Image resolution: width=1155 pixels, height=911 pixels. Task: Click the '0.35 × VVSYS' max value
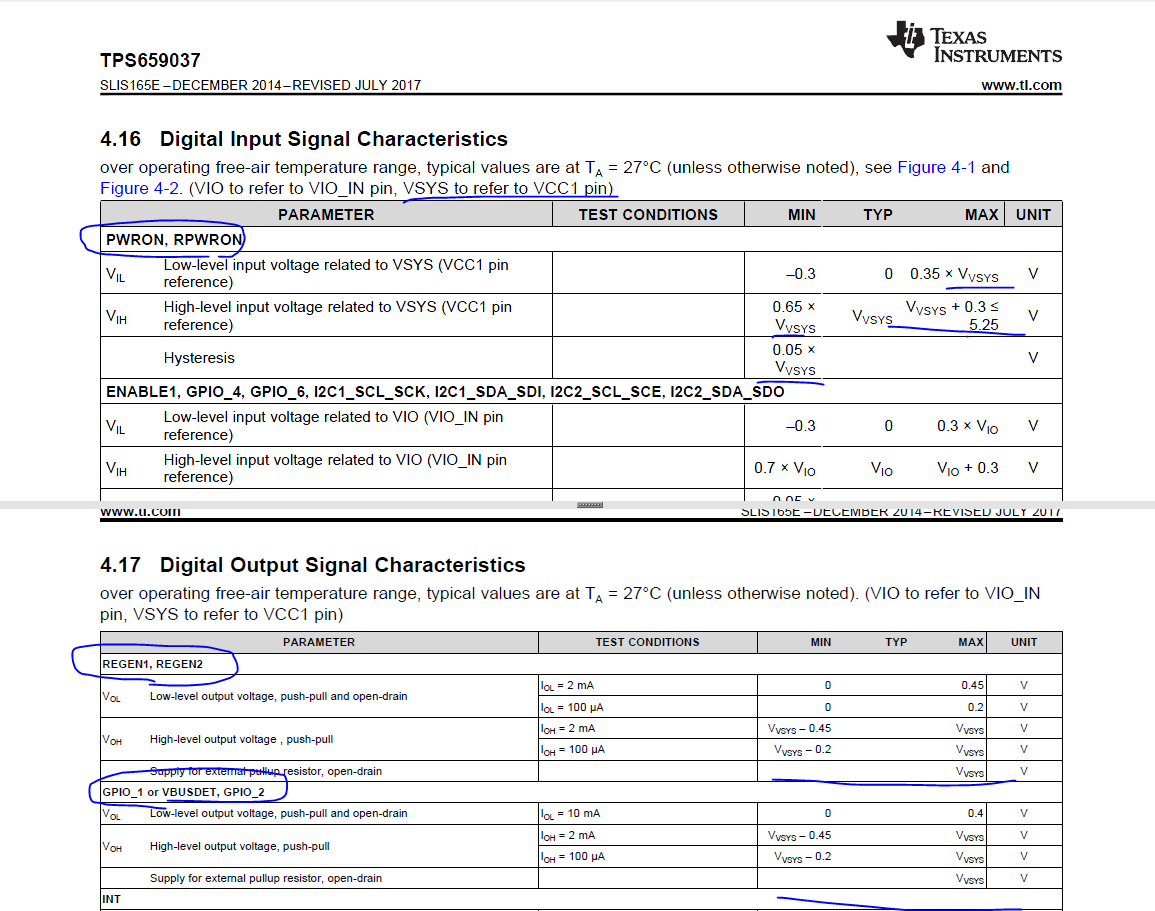coord(954,275)
